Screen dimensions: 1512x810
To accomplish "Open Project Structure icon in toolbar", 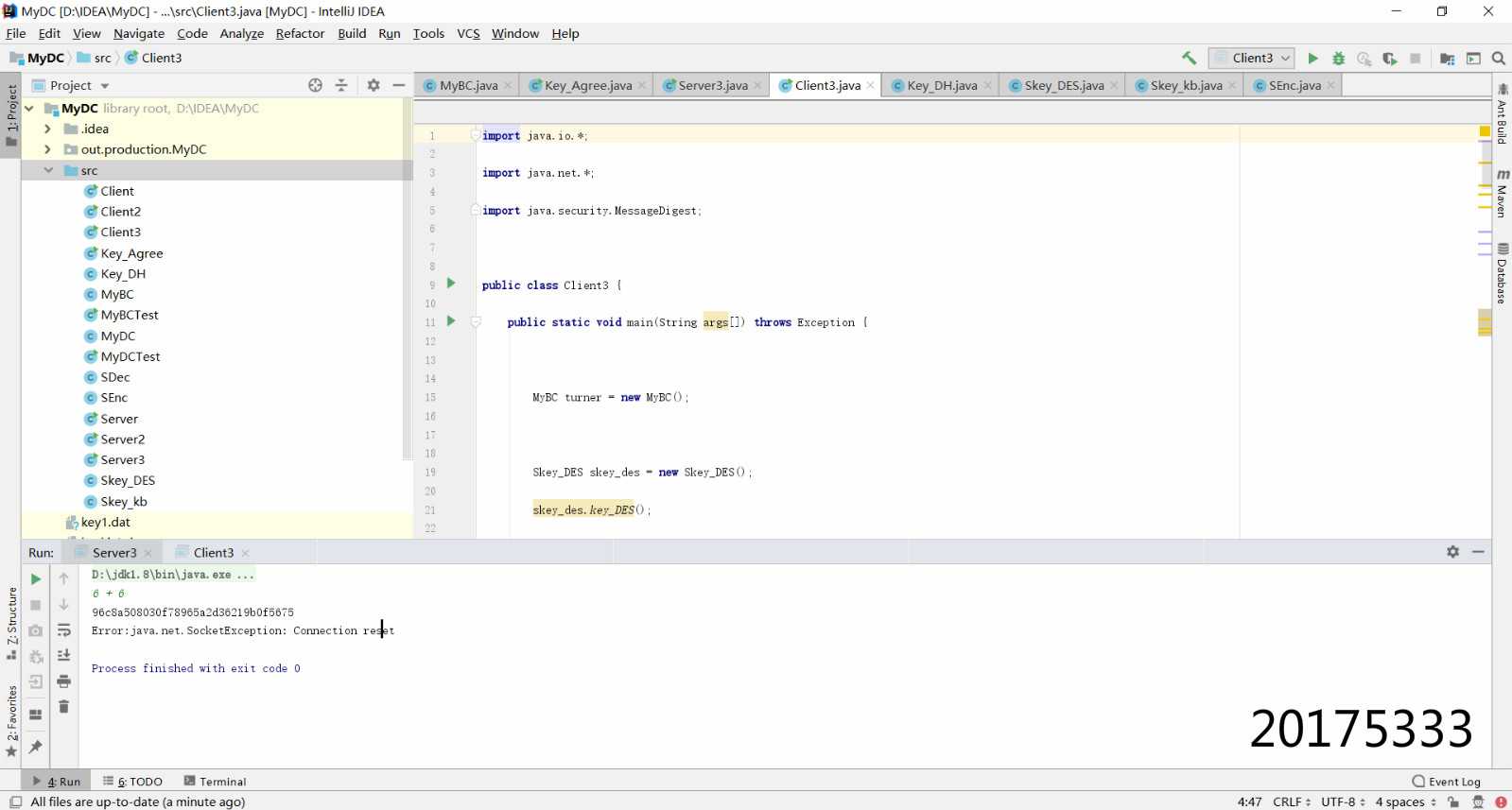I will point(1447,59).
